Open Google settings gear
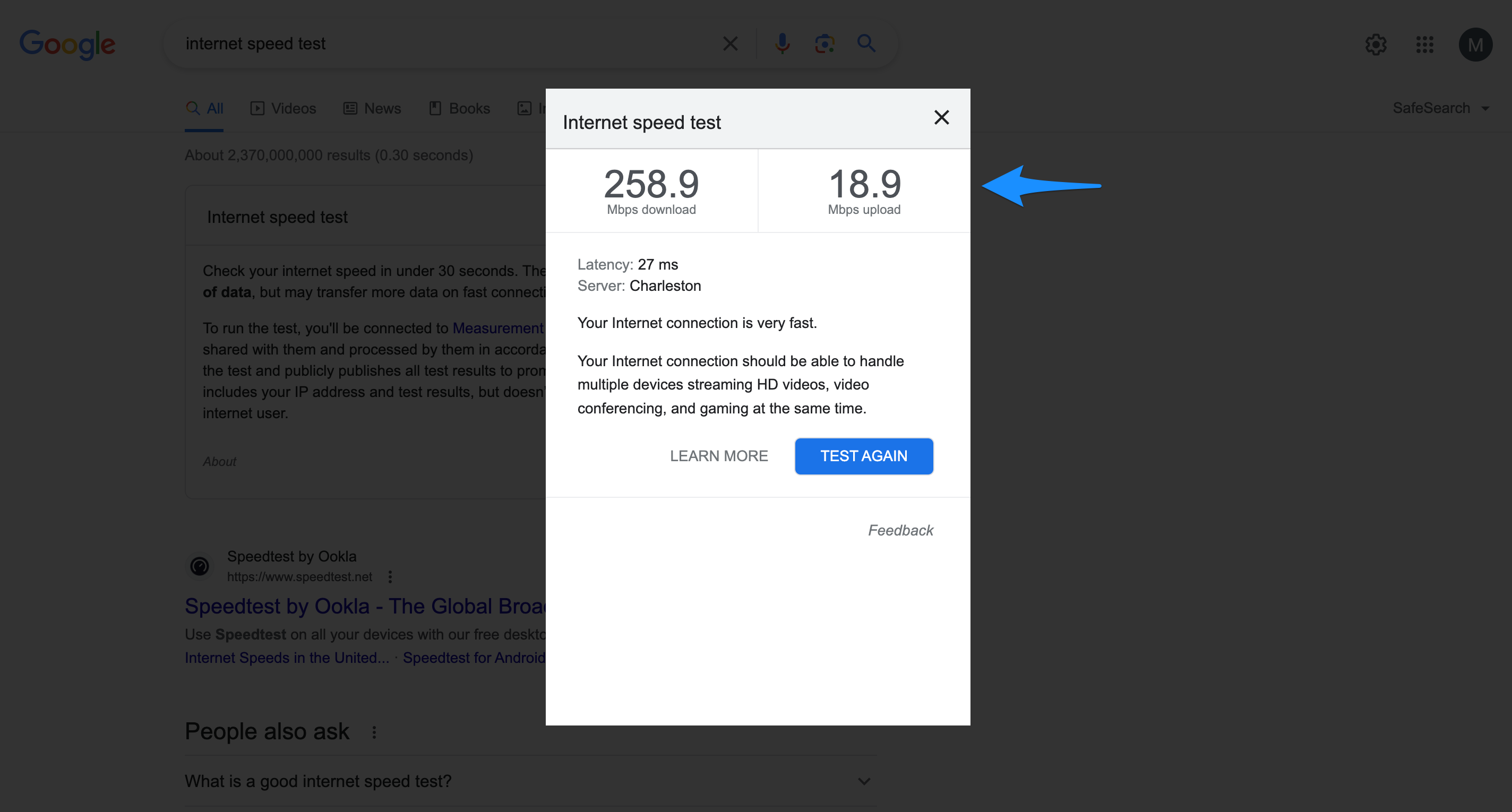Viewport: 1512px width, 812px height. (1375, 45)
